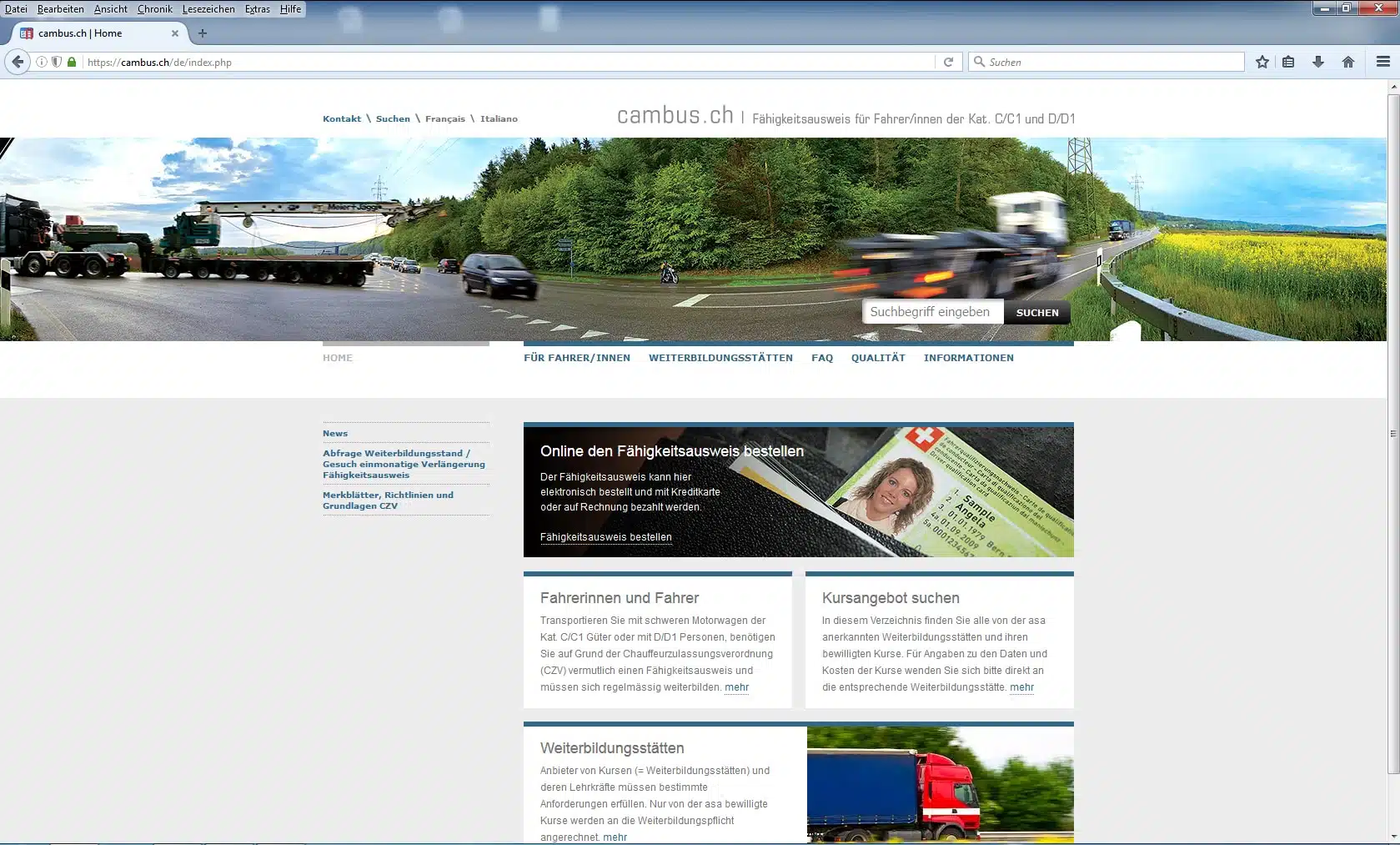Reload the page with the refresh icon
The height and width of the screenshot is (845, 1400).
948,62
